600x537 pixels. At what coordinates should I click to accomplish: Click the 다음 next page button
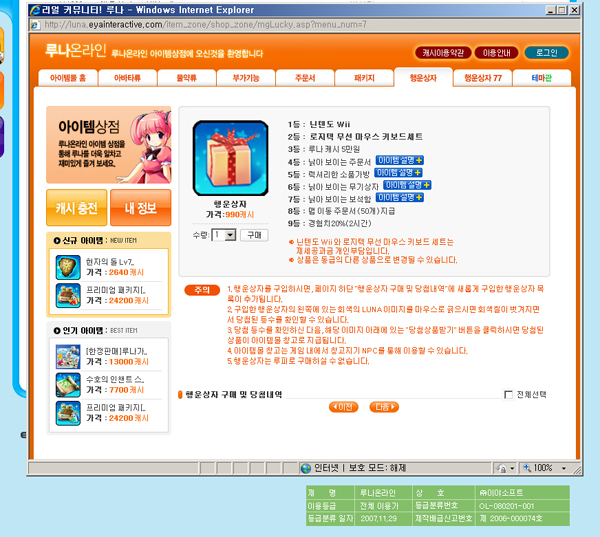tap(384, 407)
